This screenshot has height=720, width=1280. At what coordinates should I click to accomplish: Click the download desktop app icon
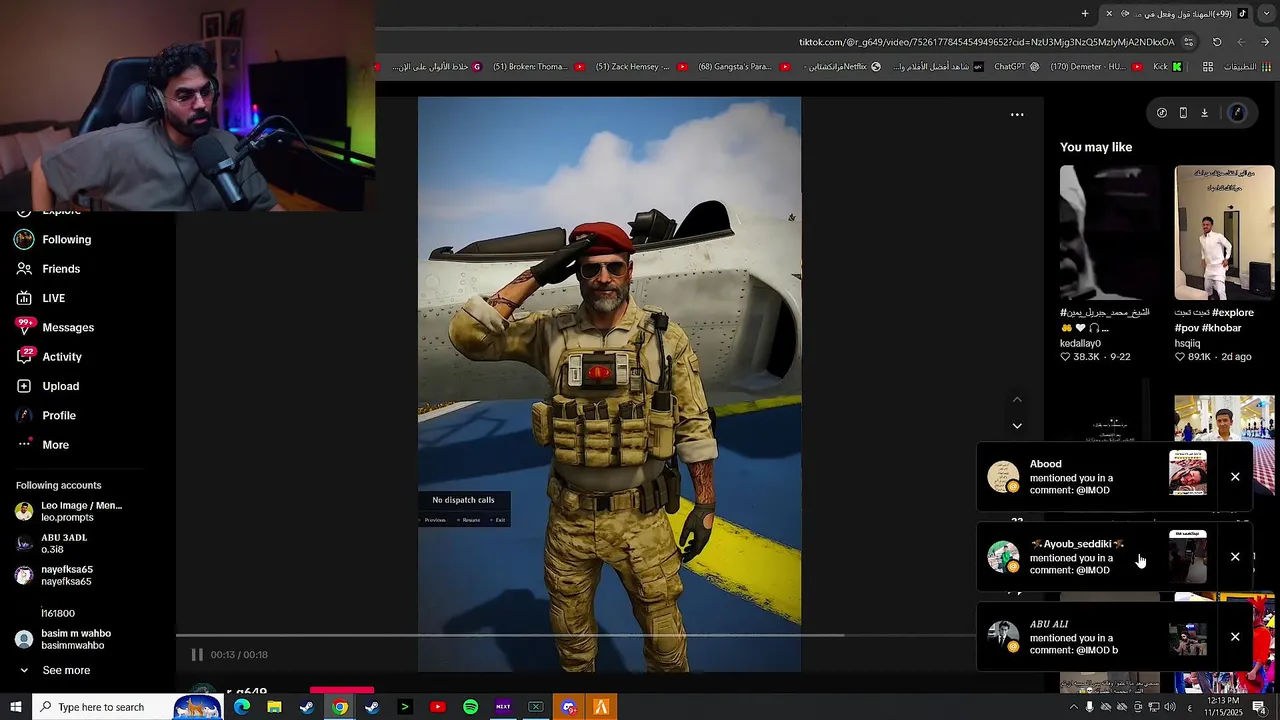point(1205,113)
